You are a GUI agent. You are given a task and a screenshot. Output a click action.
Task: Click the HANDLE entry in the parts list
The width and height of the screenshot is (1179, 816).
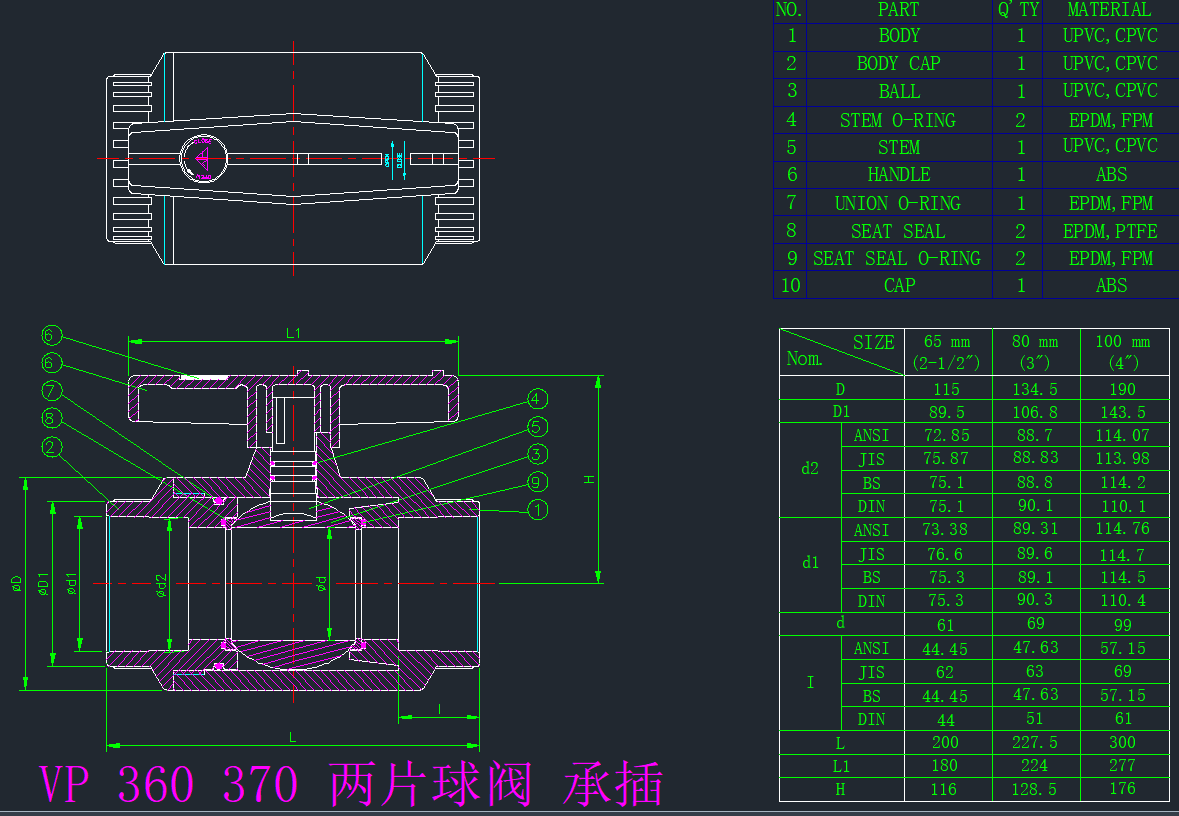898,174
